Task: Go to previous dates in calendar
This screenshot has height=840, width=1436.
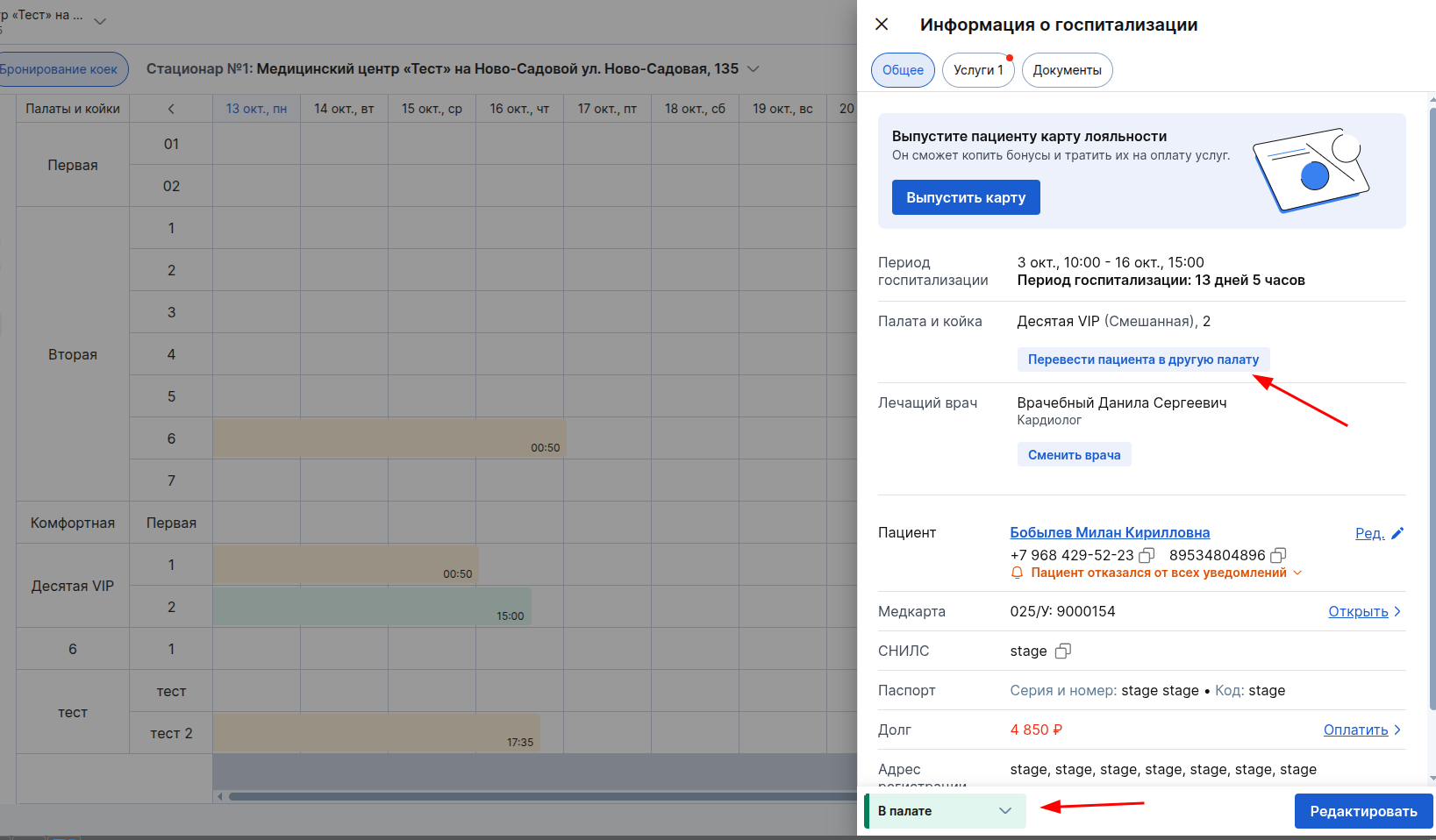Action: [171, 109]
